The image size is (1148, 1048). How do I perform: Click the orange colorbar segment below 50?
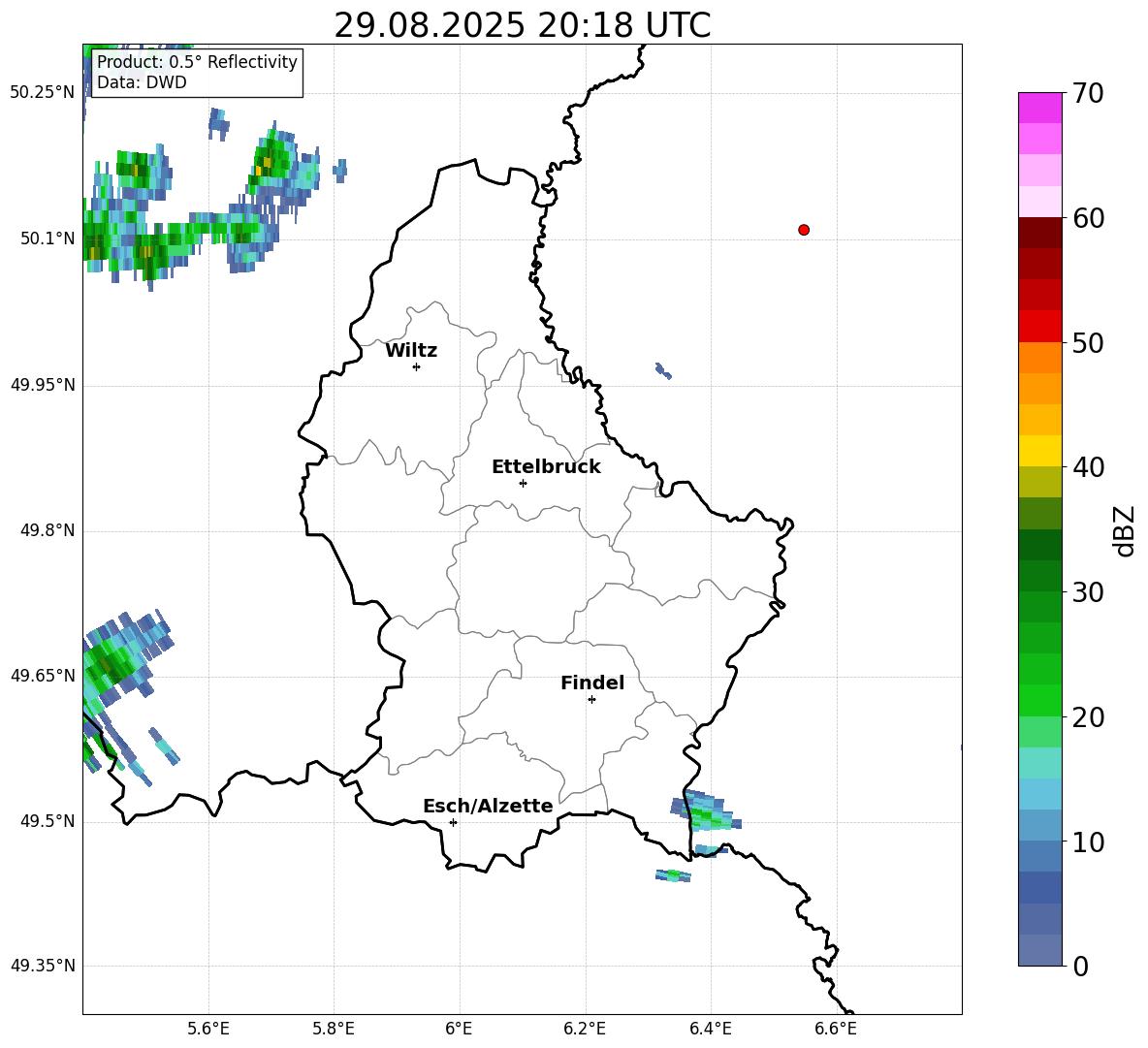coord(1039,357)
